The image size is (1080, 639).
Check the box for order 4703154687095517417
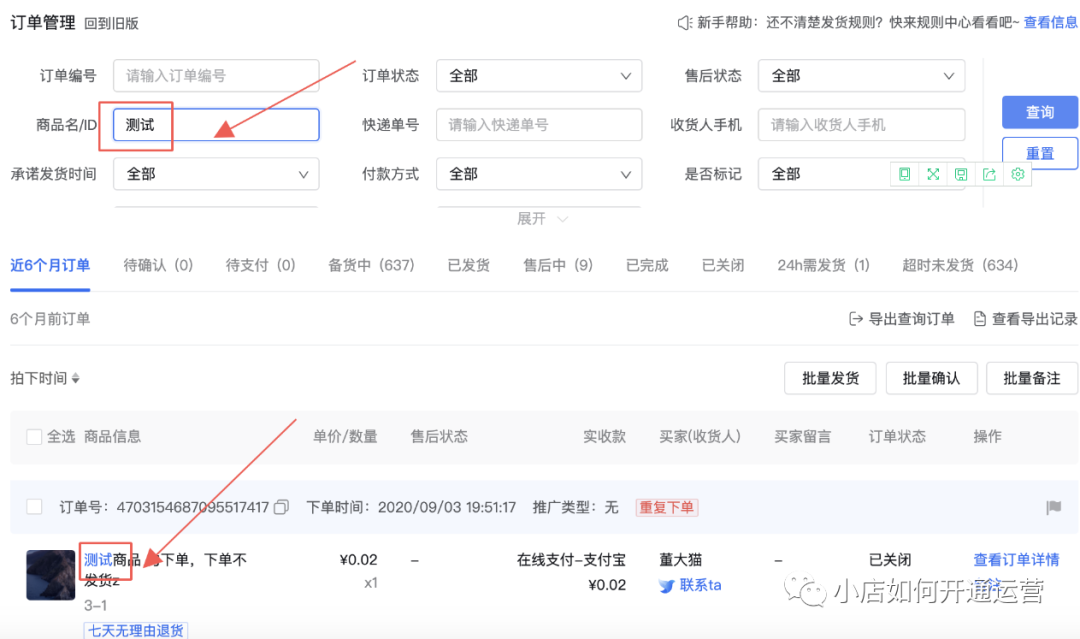[34, 507]
